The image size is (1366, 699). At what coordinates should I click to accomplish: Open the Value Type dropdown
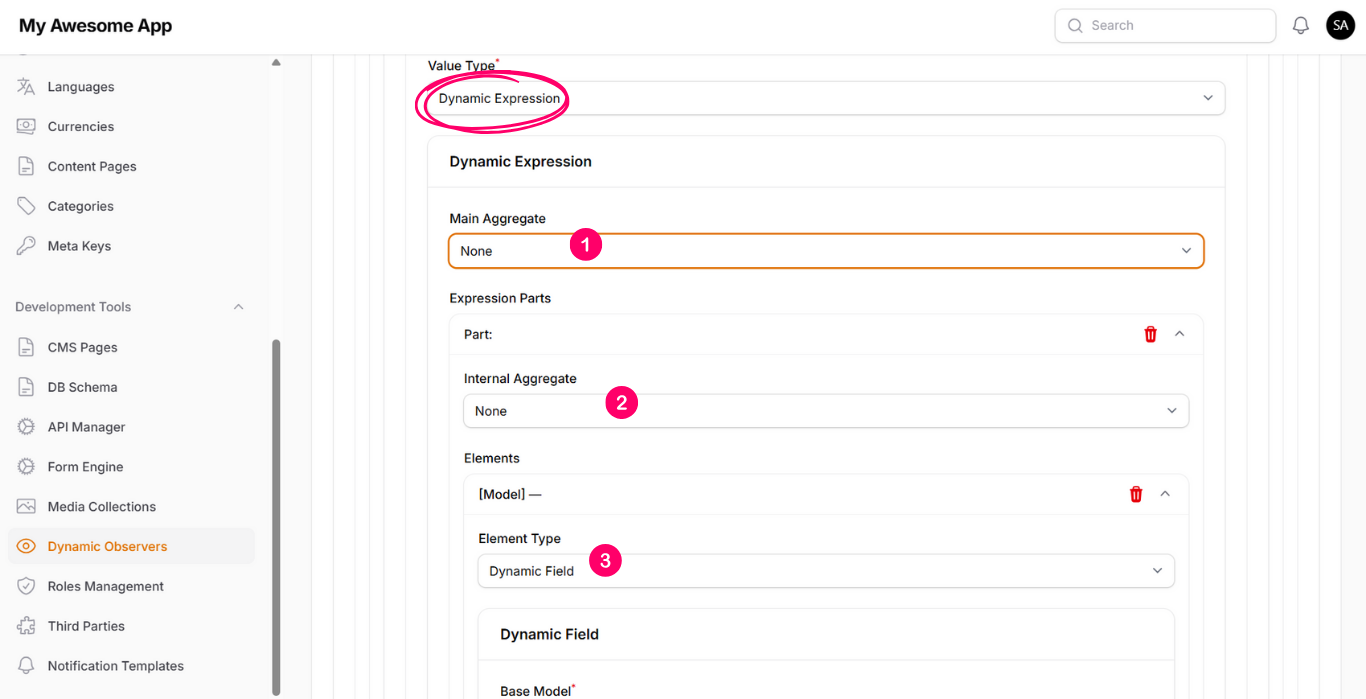pyautogui.click(x=825, y=98)
